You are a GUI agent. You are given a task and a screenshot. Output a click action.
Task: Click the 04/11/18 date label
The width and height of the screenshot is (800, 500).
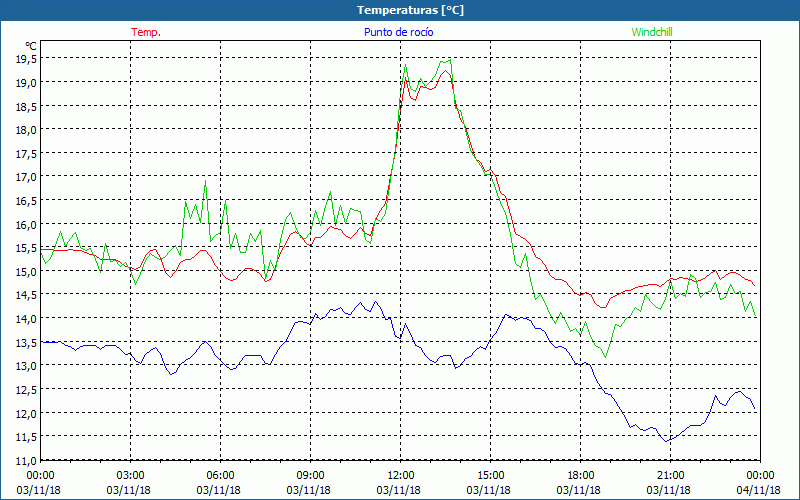coord(760,490)
